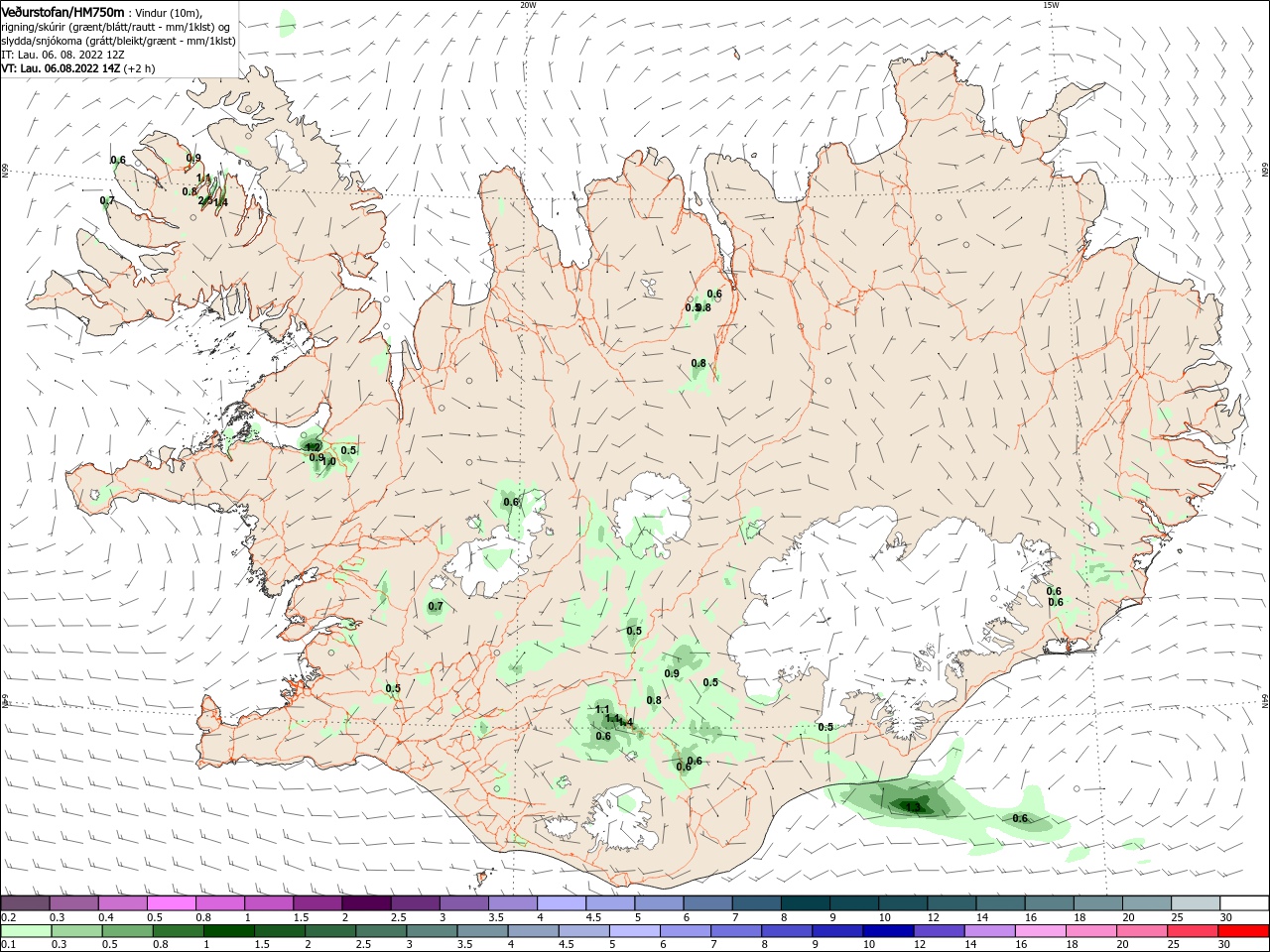The width and height of the screenshot is (1270, 952).
Task: Click the '0.1' label in the rain legend row
Action: (x=9, y=945)
